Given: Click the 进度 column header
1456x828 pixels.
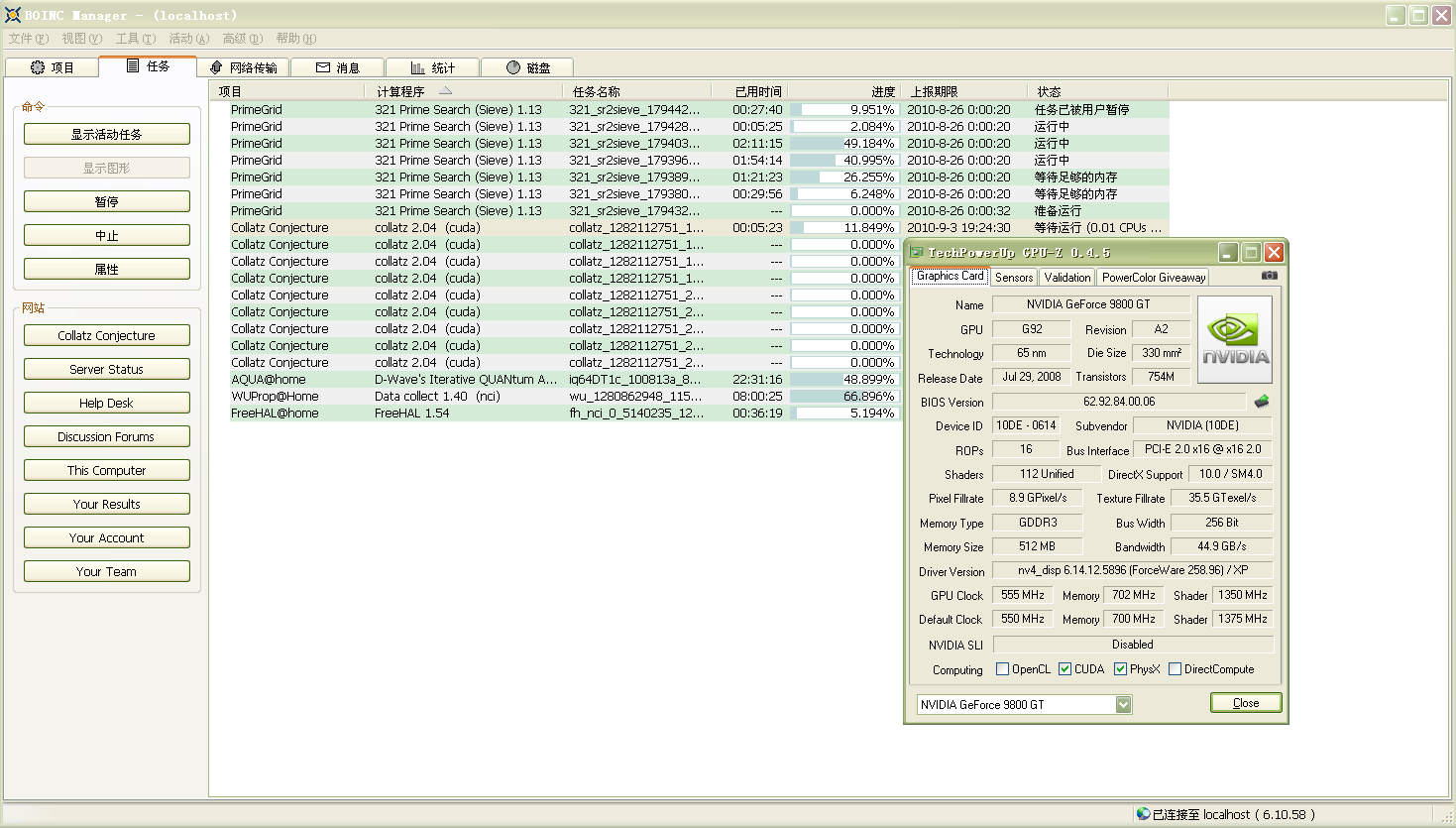Looking at the screenshot, I should pyautogui.click(x=844, y=91).
